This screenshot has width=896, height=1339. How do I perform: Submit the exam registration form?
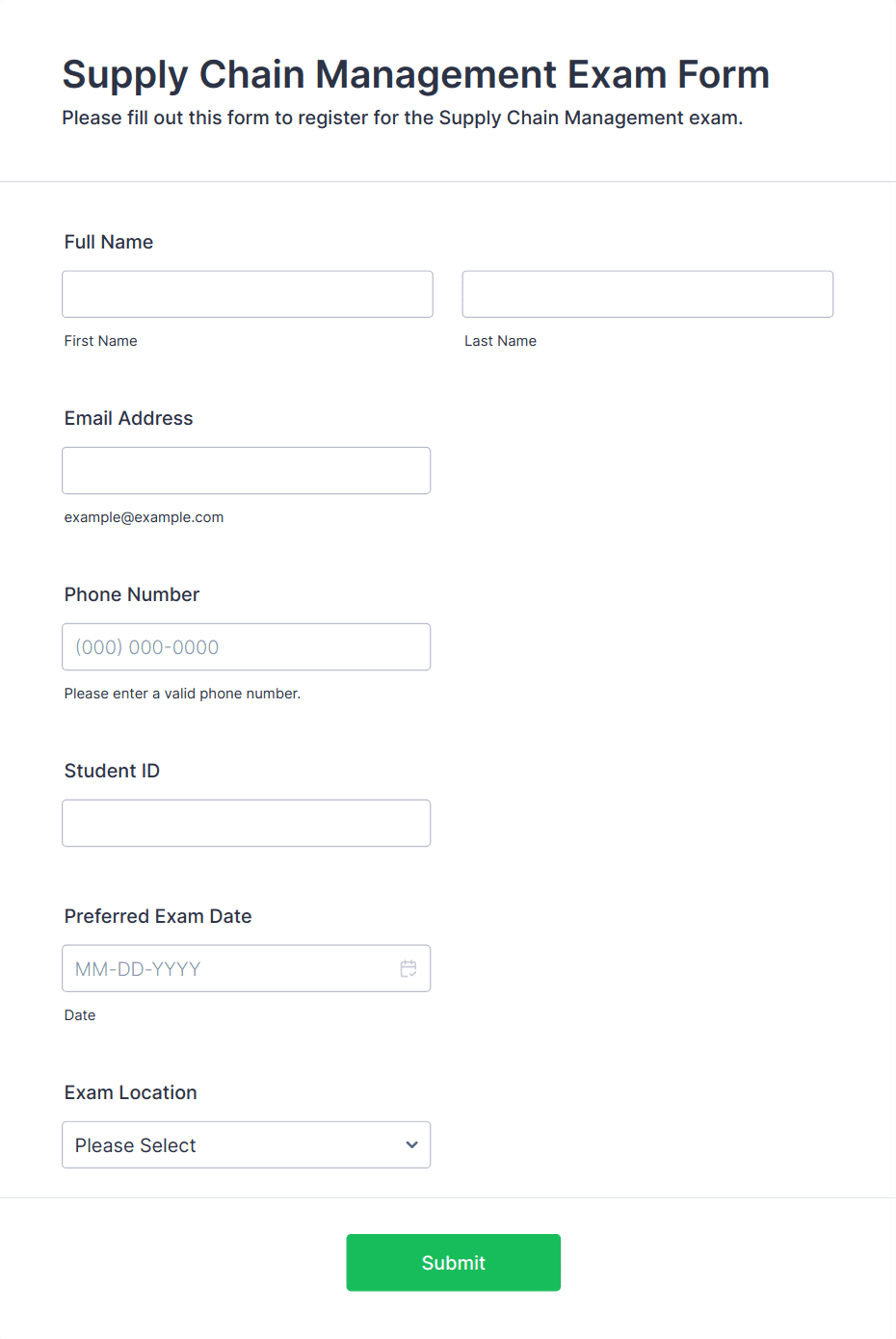(454, 1262)
